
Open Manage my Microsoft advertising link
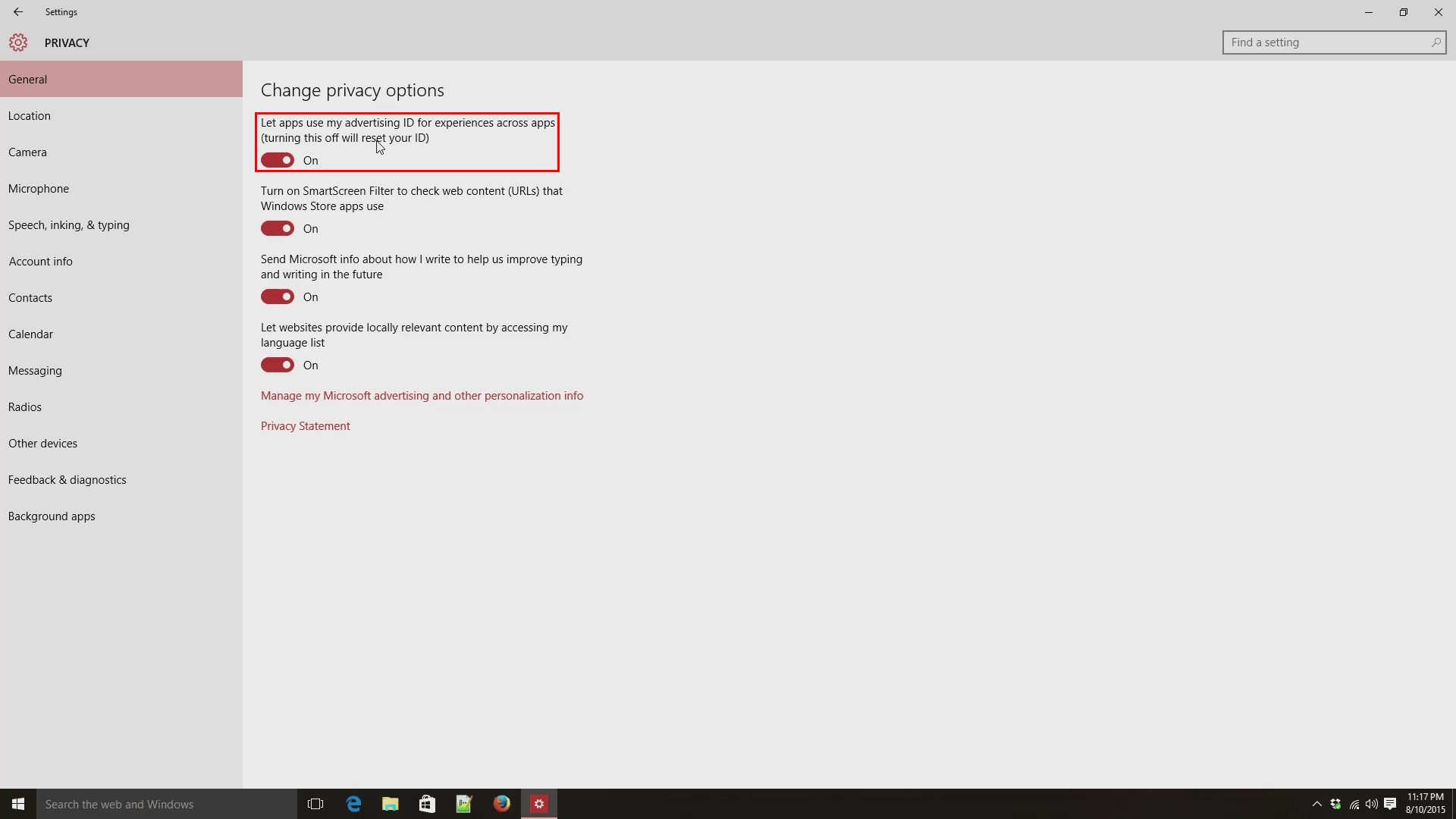pos(422,396)
